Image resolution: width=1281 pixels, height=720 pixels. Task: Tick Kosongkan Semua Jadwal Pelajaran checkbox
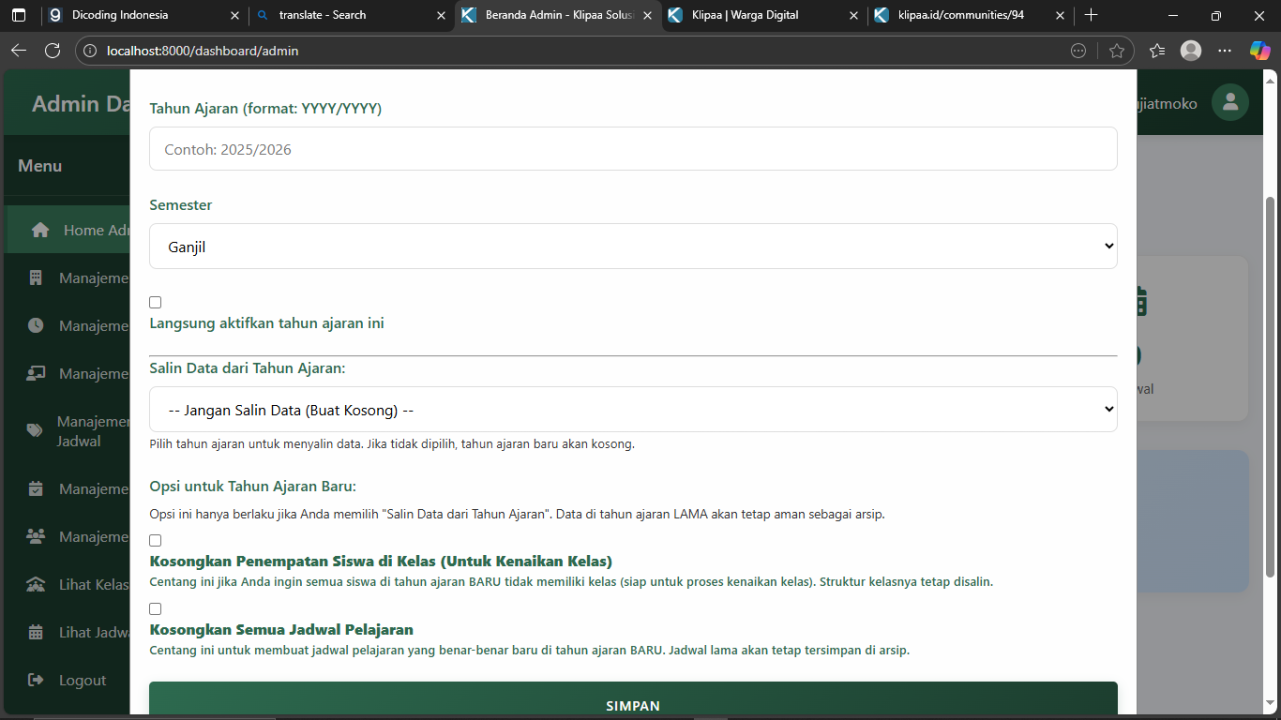pos(155,608)
